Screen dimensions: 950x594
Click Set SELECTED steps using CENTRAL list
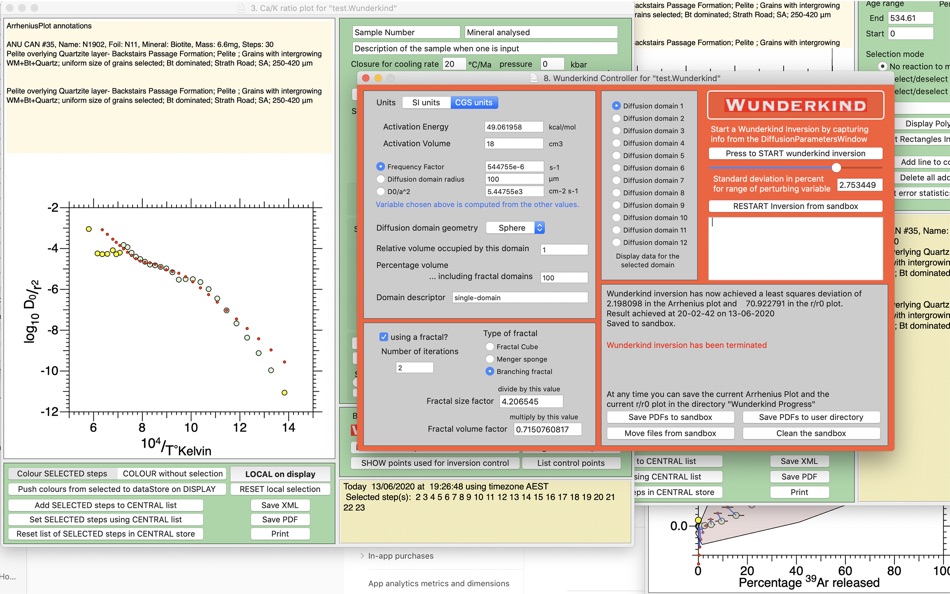[105, 519]
